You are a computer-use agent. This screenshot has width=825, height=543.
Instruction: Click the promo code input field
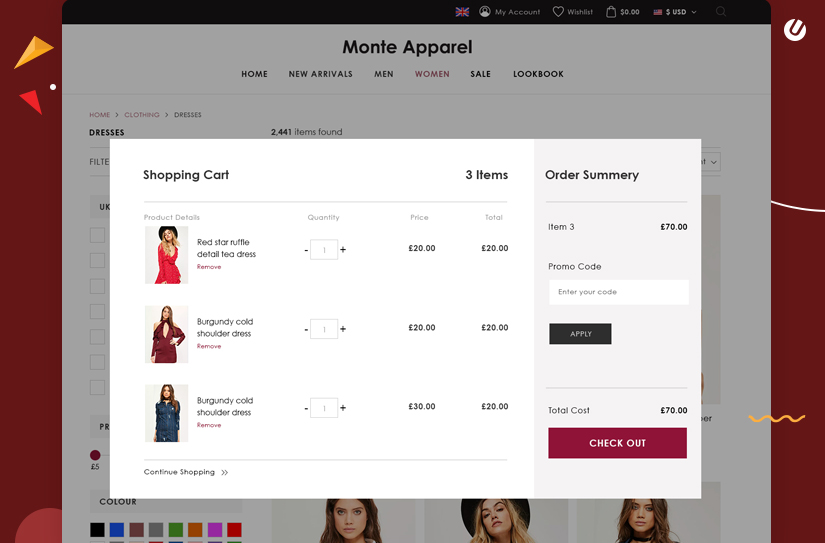(x=618, y=292)
